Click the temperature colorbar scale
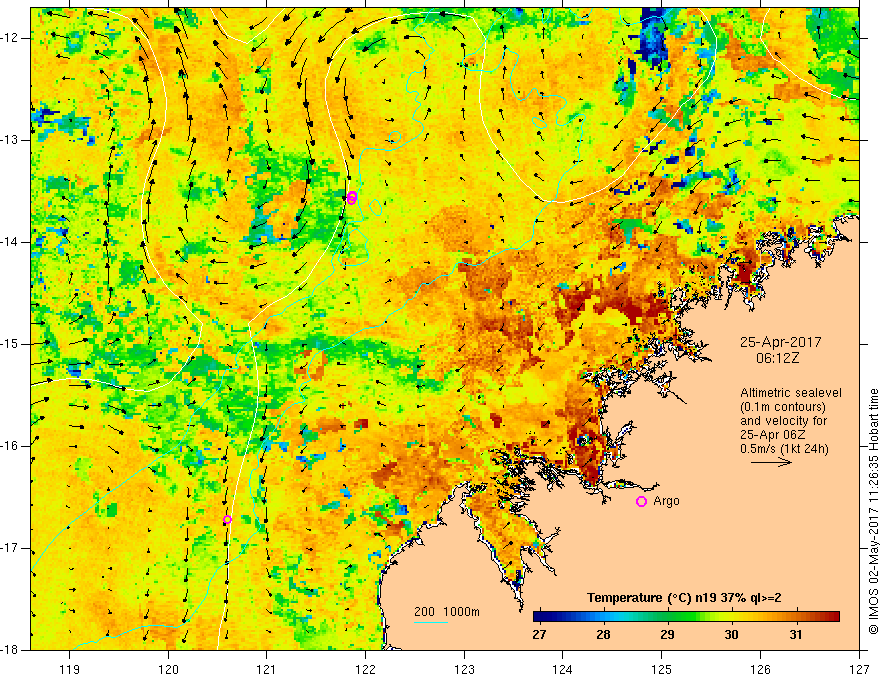Image resolution: width=880 pixels, height=680 pixels. pyautogui.click(x=686, y=617)
